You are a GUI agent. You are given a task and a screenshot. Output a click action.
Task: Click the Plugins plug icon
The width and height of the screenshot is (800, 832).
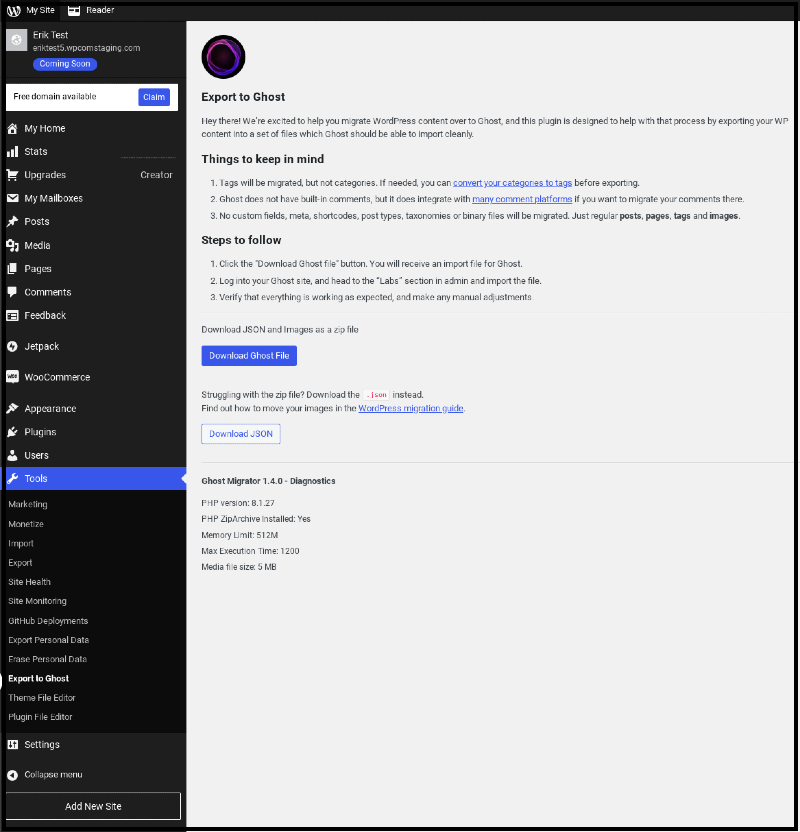click(12, 432)
